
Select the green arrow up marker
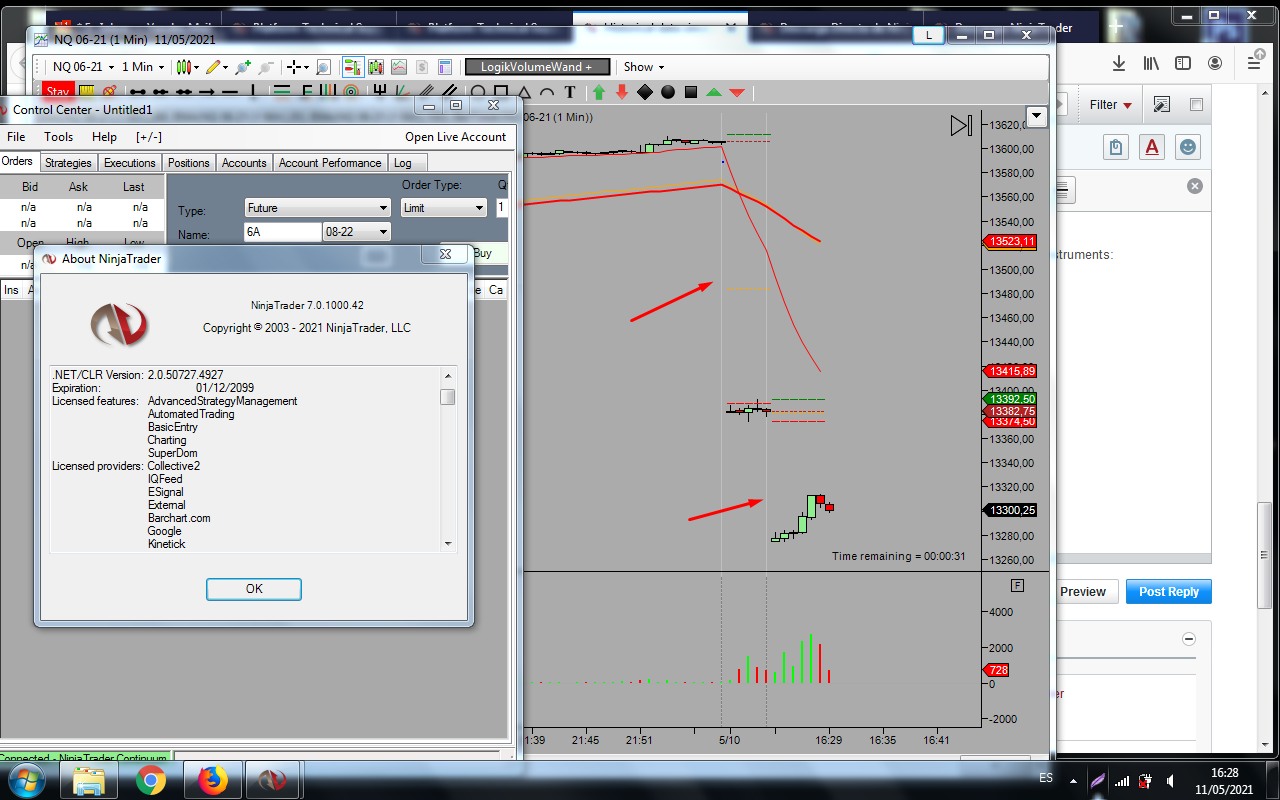point(599,93)
